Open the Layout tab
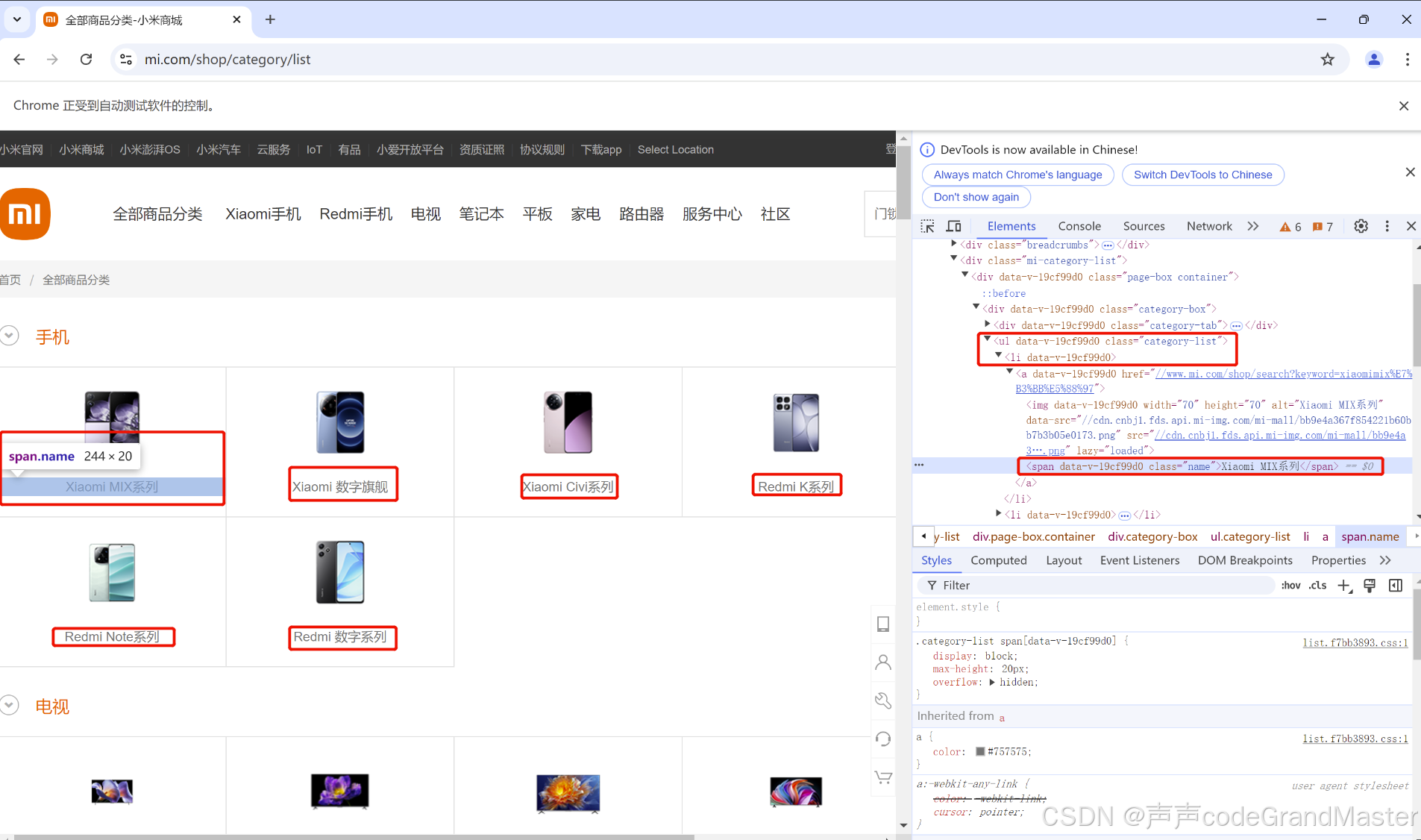The height and width of the screenshot is (840, 1421). (x=1064, y=560)
